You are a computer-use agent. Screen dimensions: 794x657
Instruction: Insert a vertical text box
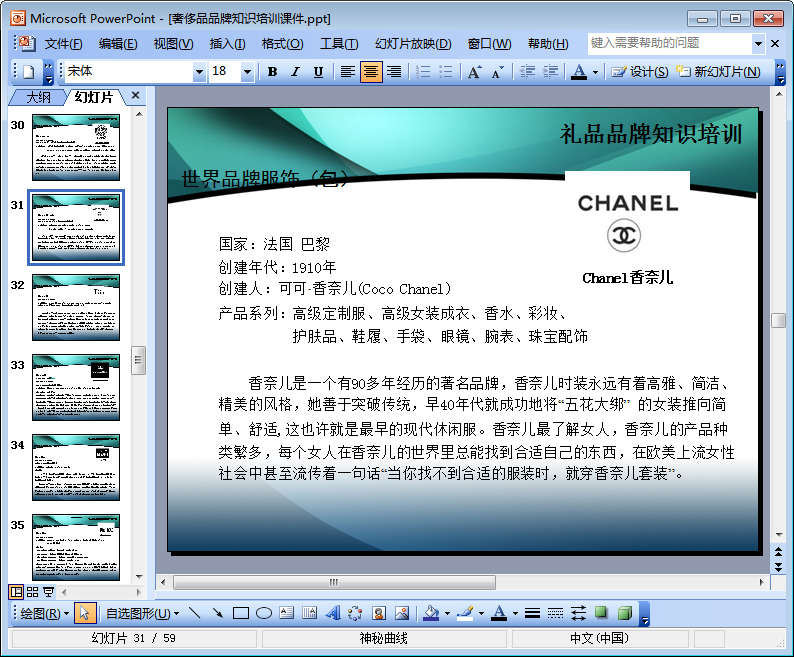click(309, 613)
